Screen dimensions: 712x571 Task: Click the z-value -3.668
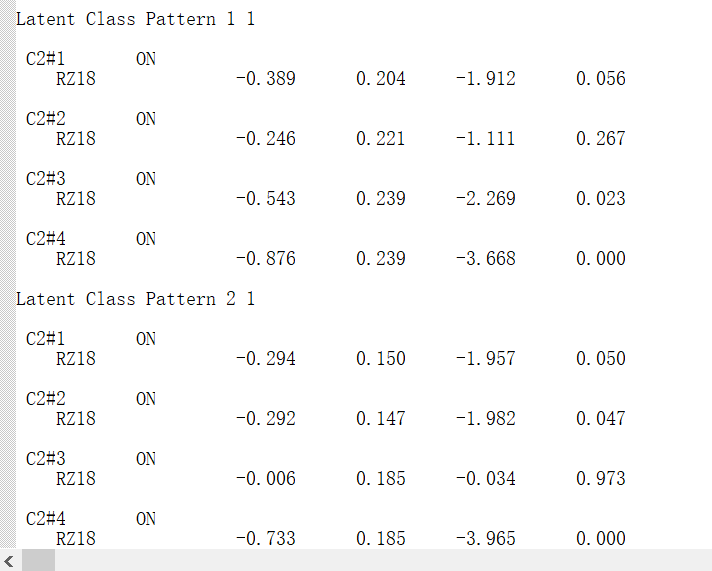(485, 259)
